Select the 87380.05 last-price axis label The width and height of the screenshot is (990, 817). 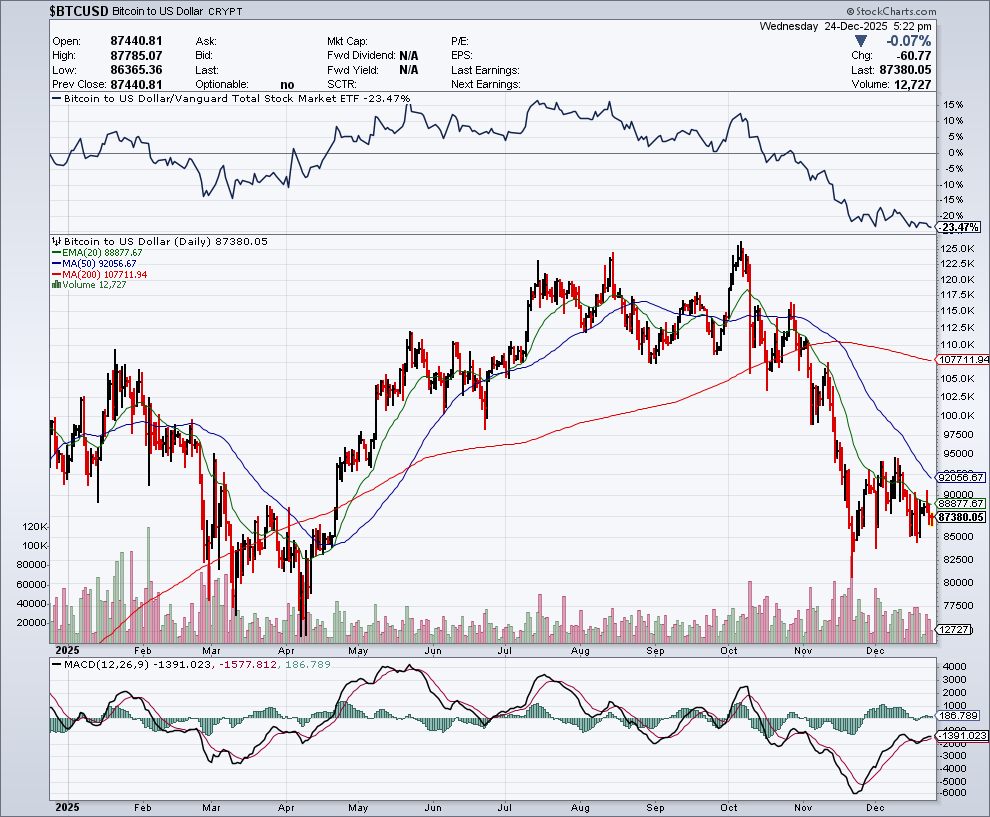point(962,517)
